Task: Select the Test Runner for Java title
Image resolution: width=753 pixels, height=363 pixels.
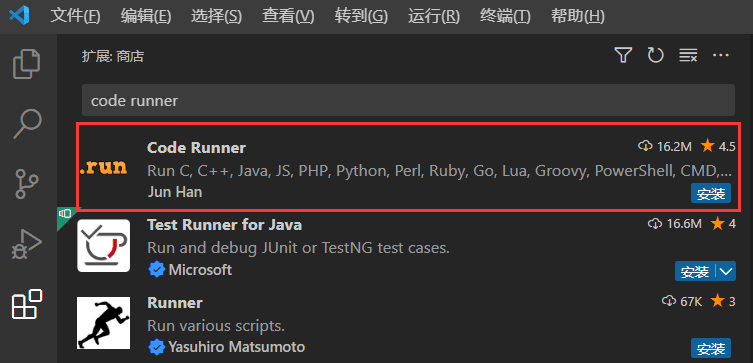Action: point(224,225)
